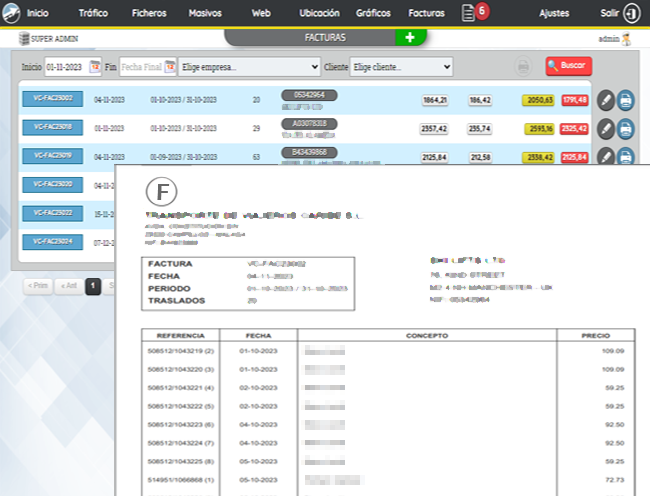Go to the Inicio menu
This screenshot has width=650, height=496.
pyautogui.click(x=38, y=13)
